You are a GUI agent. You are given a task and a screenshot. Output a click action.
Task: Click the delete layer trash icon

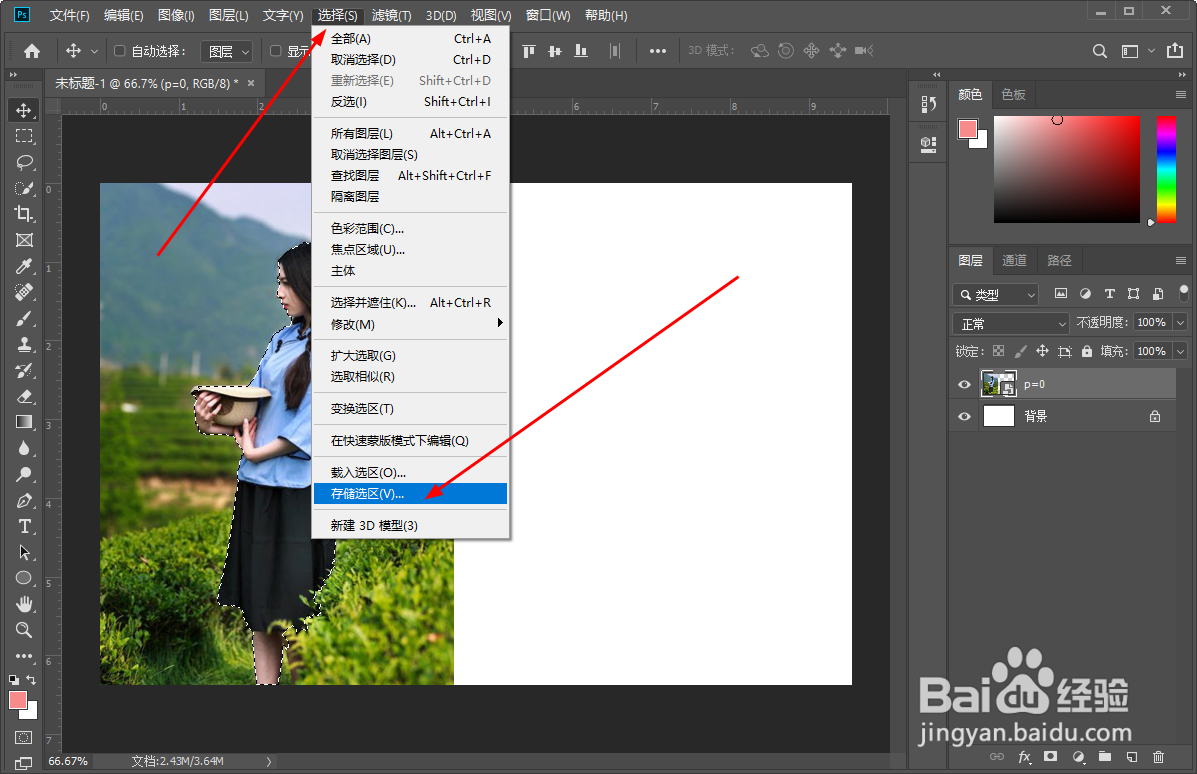pos(1158,757)
